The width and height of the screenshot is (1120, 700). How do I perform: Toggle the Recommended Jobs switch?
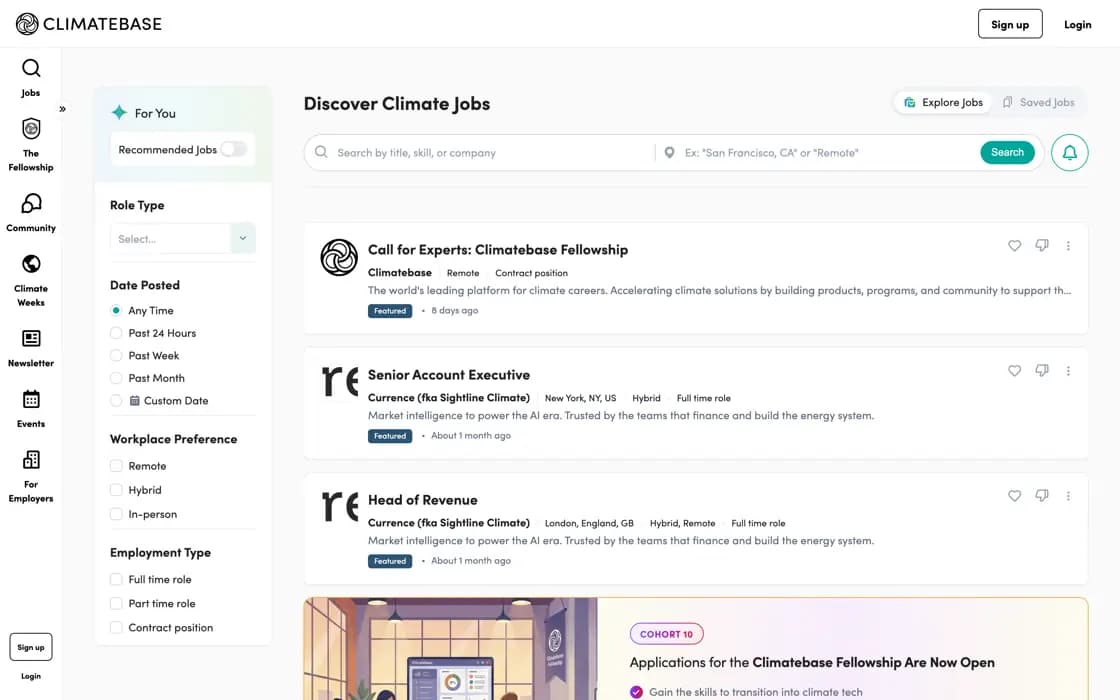(234, 149)
